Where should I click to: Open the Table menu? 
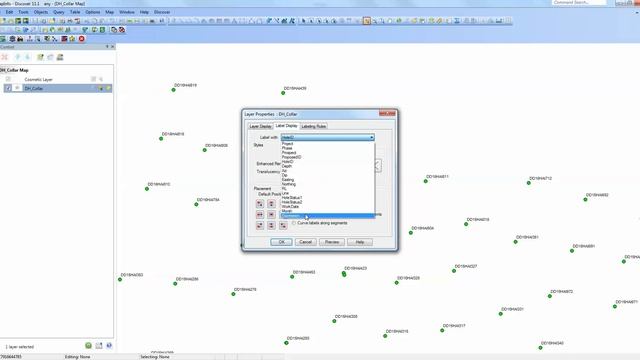[x=75, y=12]
